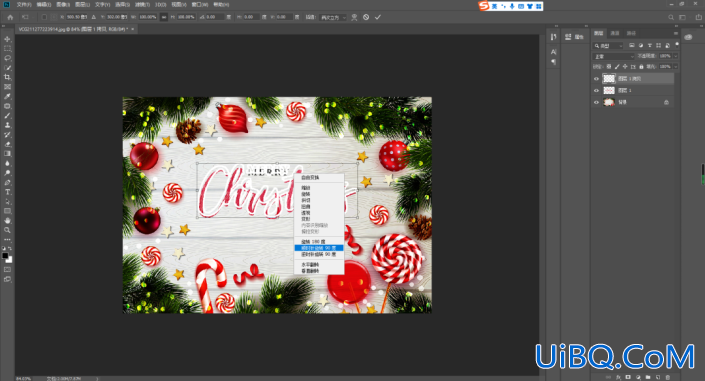The width and height of the screenshot is (705, 381).
Task: Click the rotation angle input field
Action: (215, 17)
